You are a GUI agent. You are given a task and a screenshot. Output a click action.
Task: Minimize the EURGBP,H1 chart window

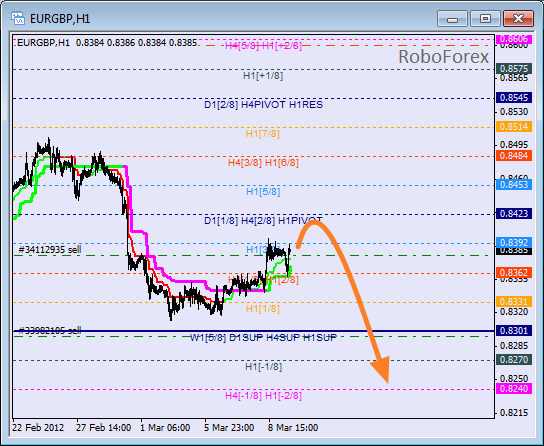click(x=452, y=18)
